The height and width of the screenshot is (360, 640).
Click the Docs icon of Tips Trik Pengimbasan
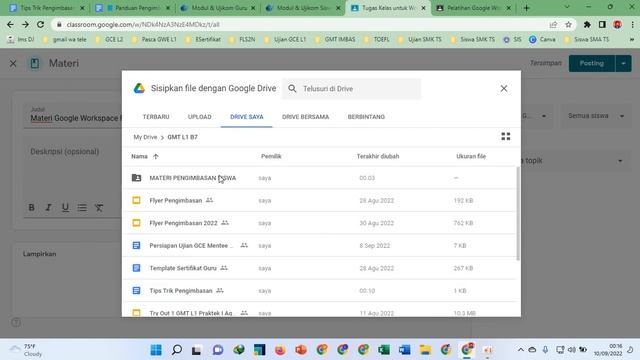click(136, 291)
